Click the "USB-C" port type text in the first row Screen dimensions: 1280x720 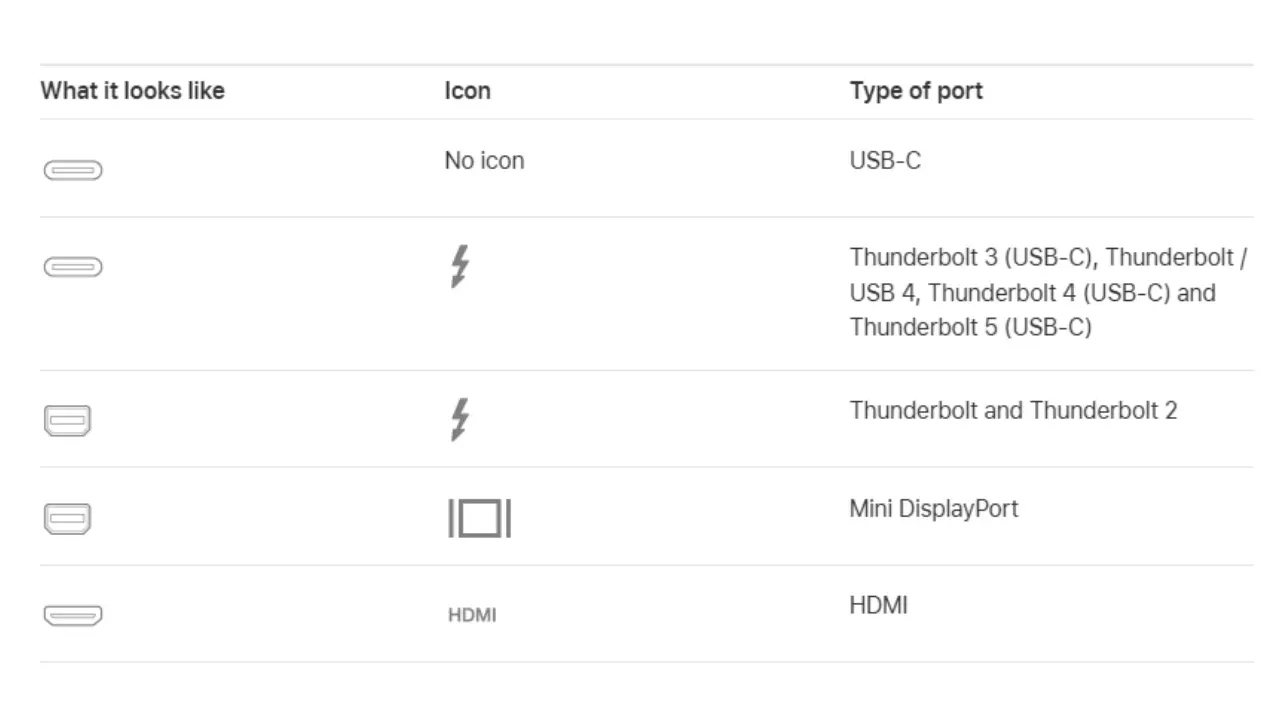point(885,161)
